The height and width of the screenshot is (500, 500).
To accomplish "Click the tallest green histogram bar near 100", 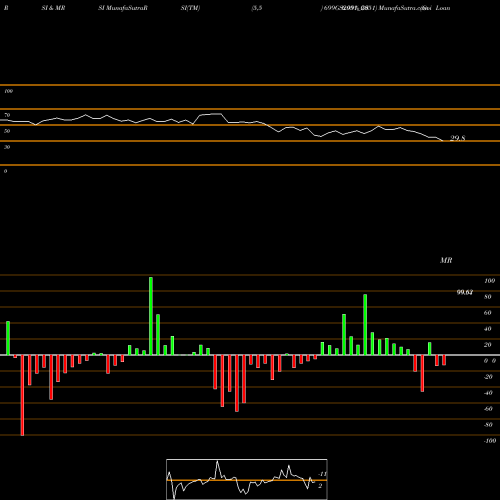I will 151,316.
